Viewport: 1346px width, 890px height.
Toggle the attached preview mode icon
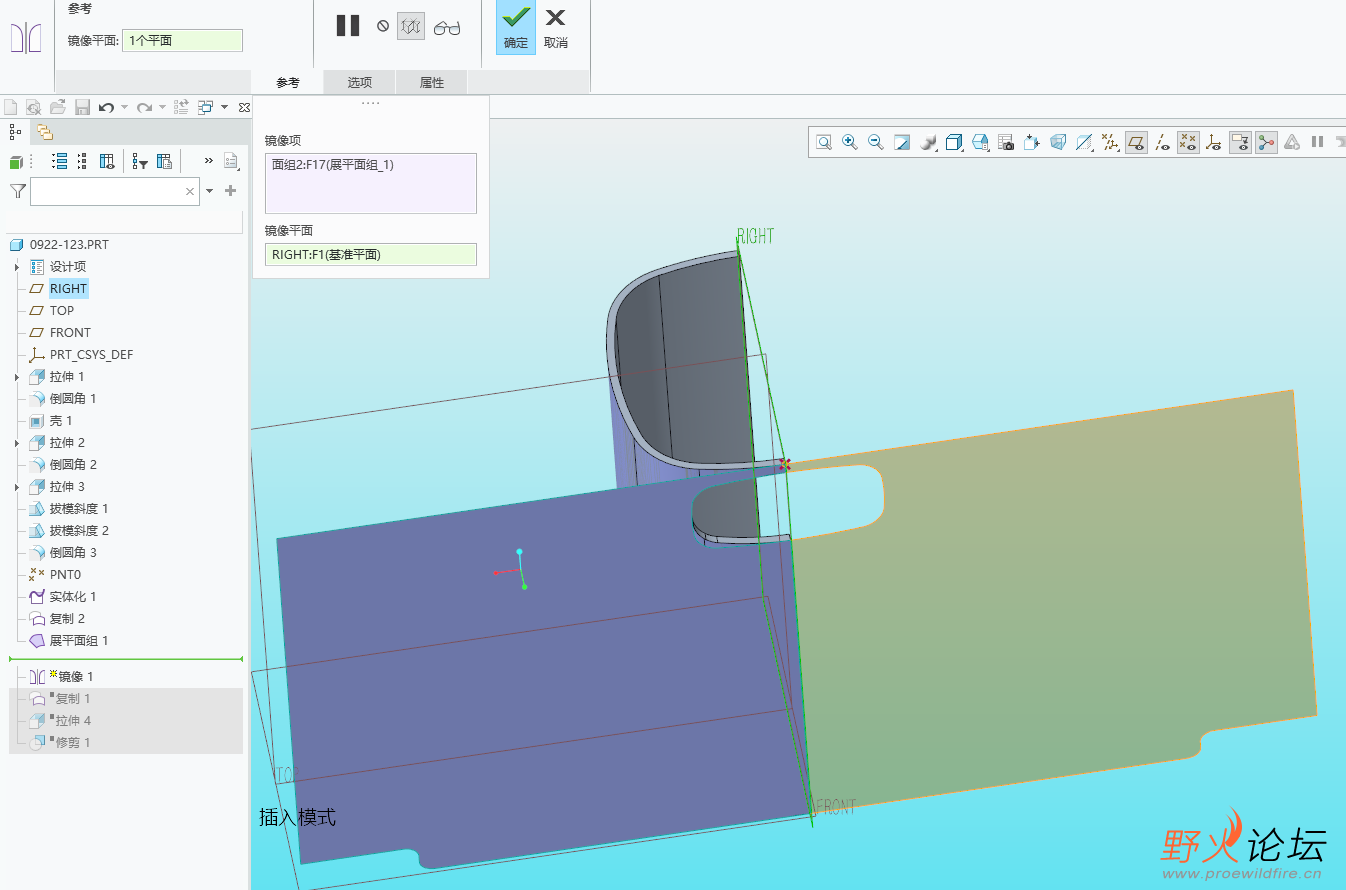(x=411, y=26)
